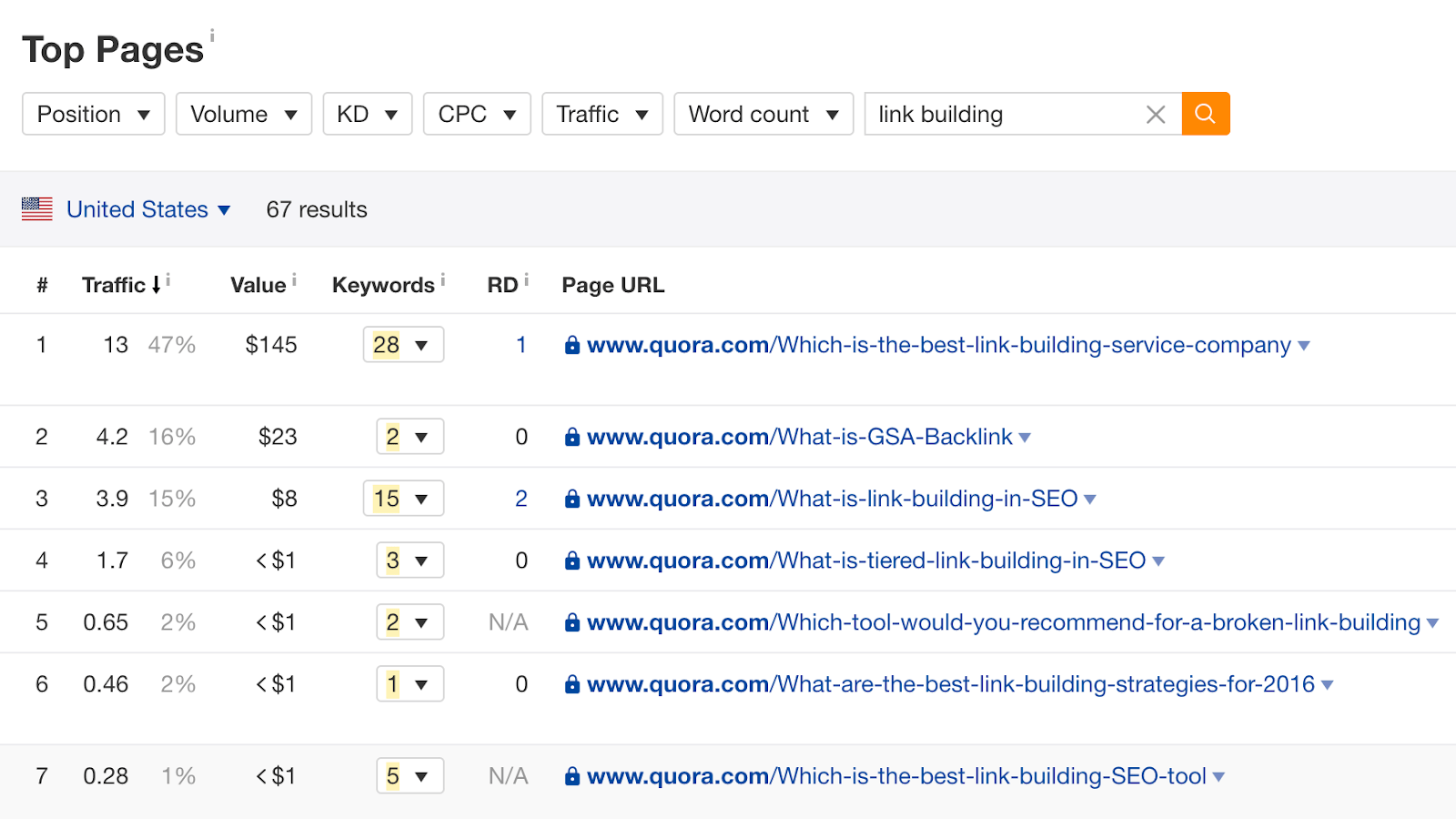Open info icon beside RD column header

pyautogui.click(x=526, y=280)
